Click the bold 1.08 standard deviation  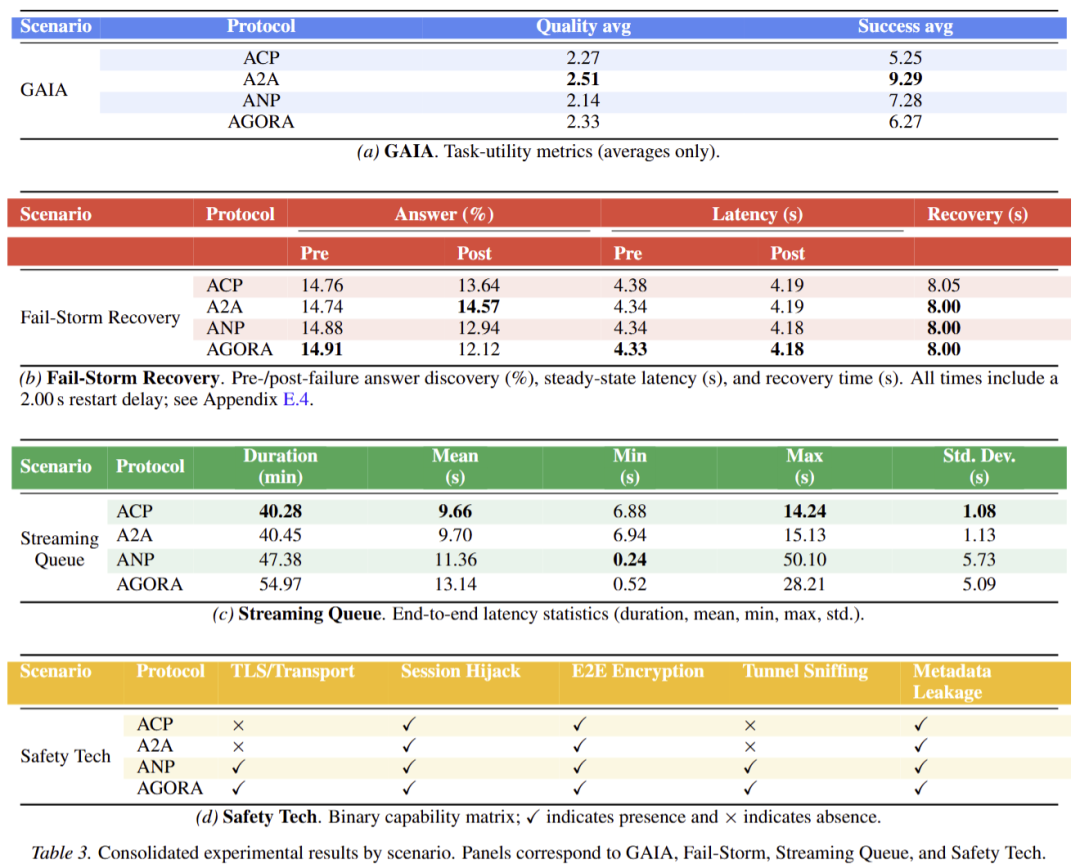tap(979, 511)
